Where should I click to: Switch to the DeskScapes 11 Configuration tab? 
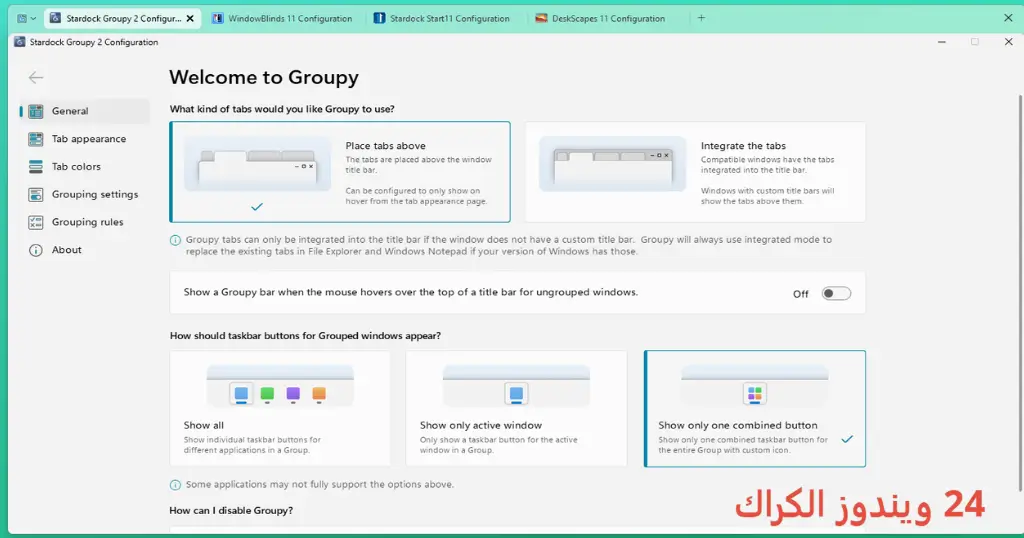point(601,18)
